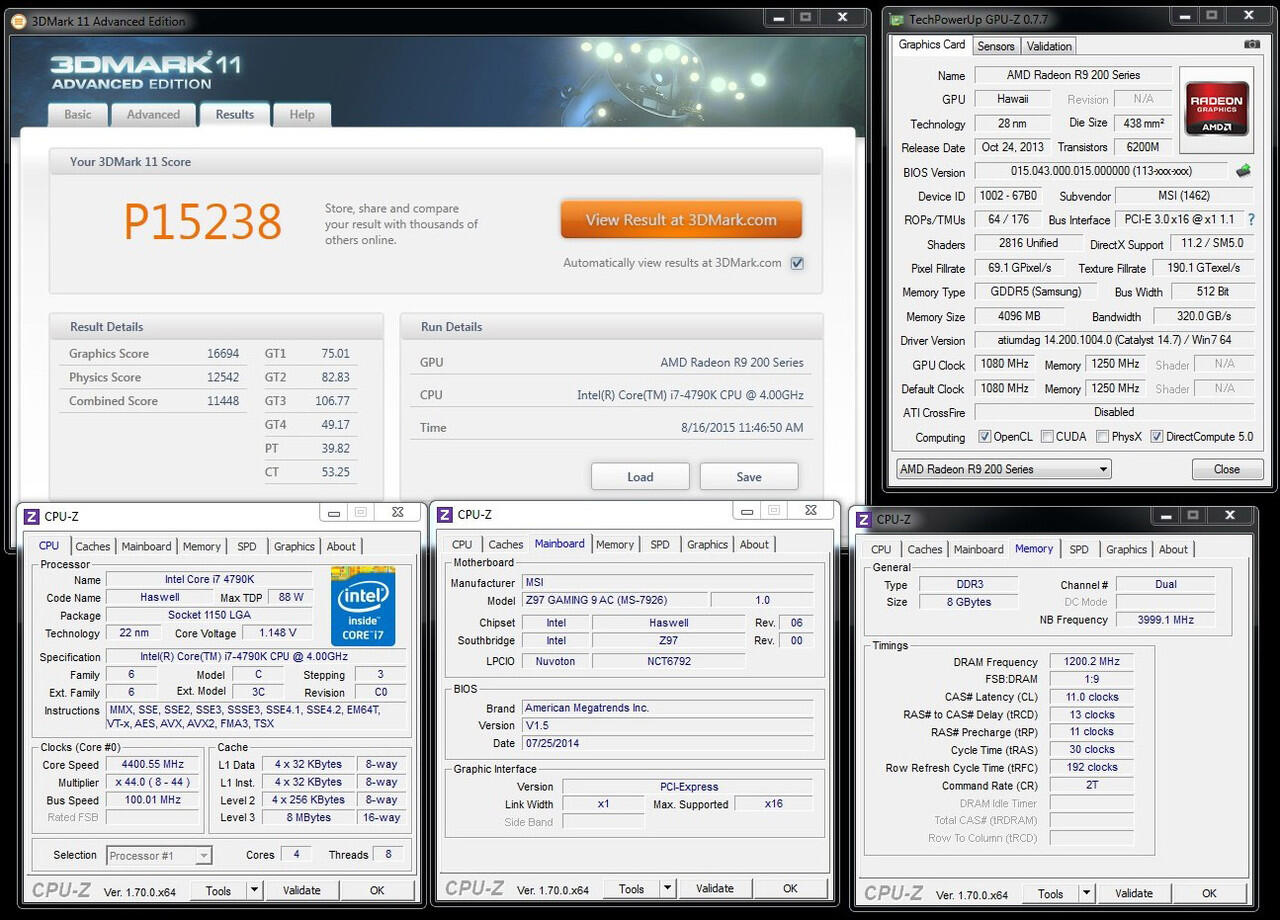Image resolution: width=1280 pixels, height=920 pixels.
Task: Click the CPU-Z icon of the Memory window
Action: coord(864,519)
